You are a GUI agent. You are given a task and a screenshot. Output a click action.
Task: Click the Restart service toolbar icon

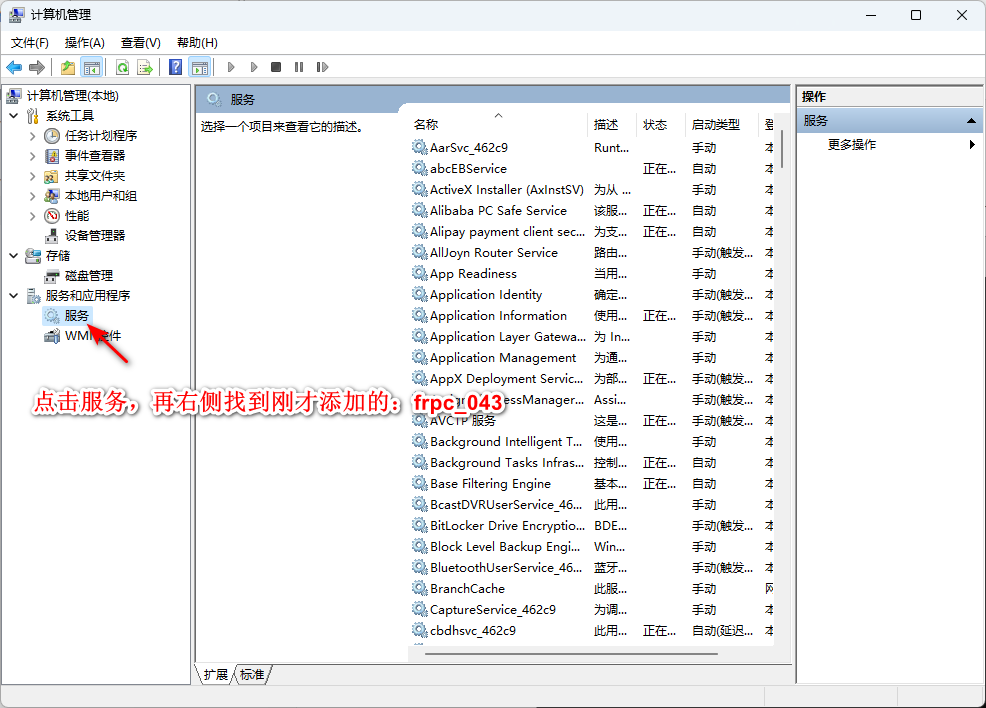[x=322, y=67]
